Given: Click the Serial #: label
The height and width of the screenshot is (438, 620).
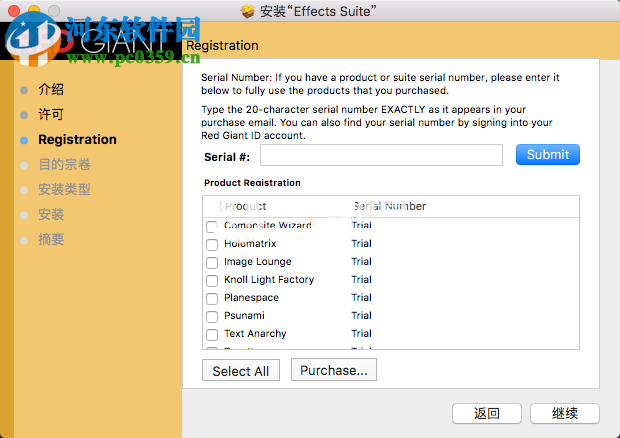Looking at the screenshot, I should tap(227, 157).
